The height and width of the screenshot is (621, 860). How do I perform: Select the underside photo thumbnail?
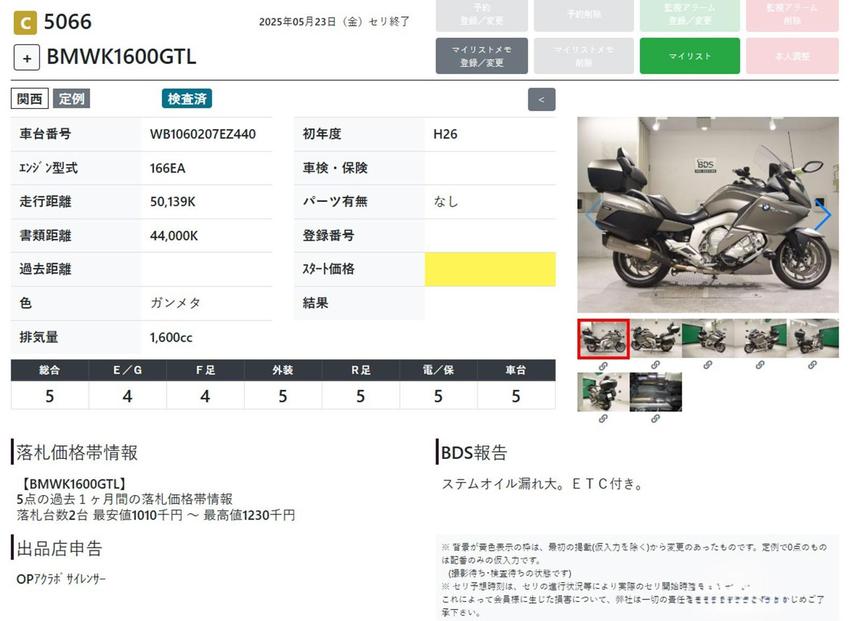[656, 392]
